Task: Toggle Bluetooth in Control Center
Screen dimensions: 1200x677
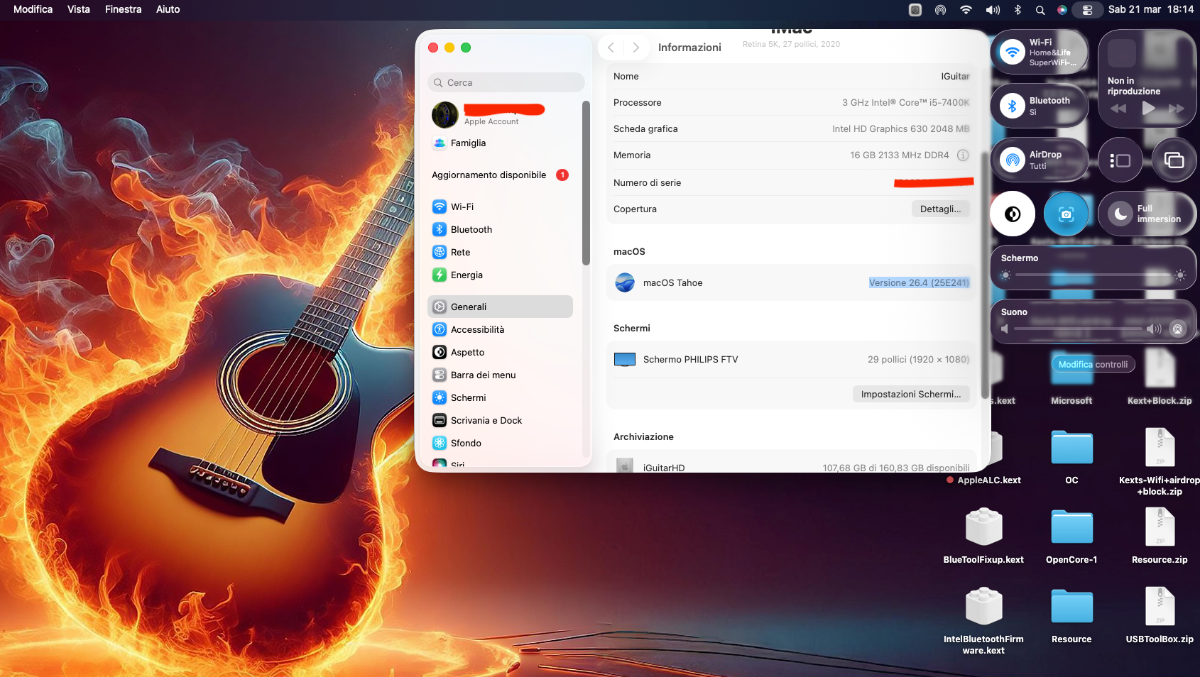Action: point(1013,106)
